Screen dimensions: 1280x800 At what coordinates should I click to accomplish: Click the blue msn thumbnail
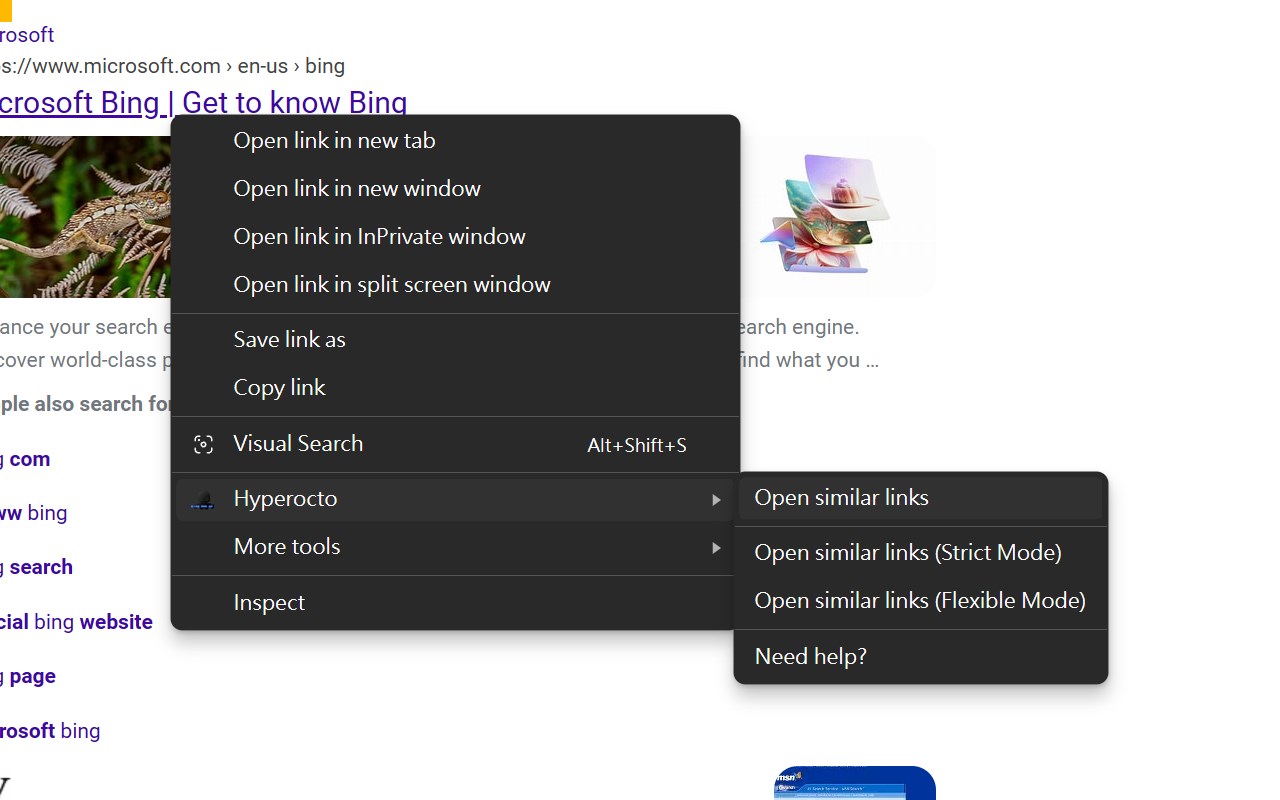854,783
